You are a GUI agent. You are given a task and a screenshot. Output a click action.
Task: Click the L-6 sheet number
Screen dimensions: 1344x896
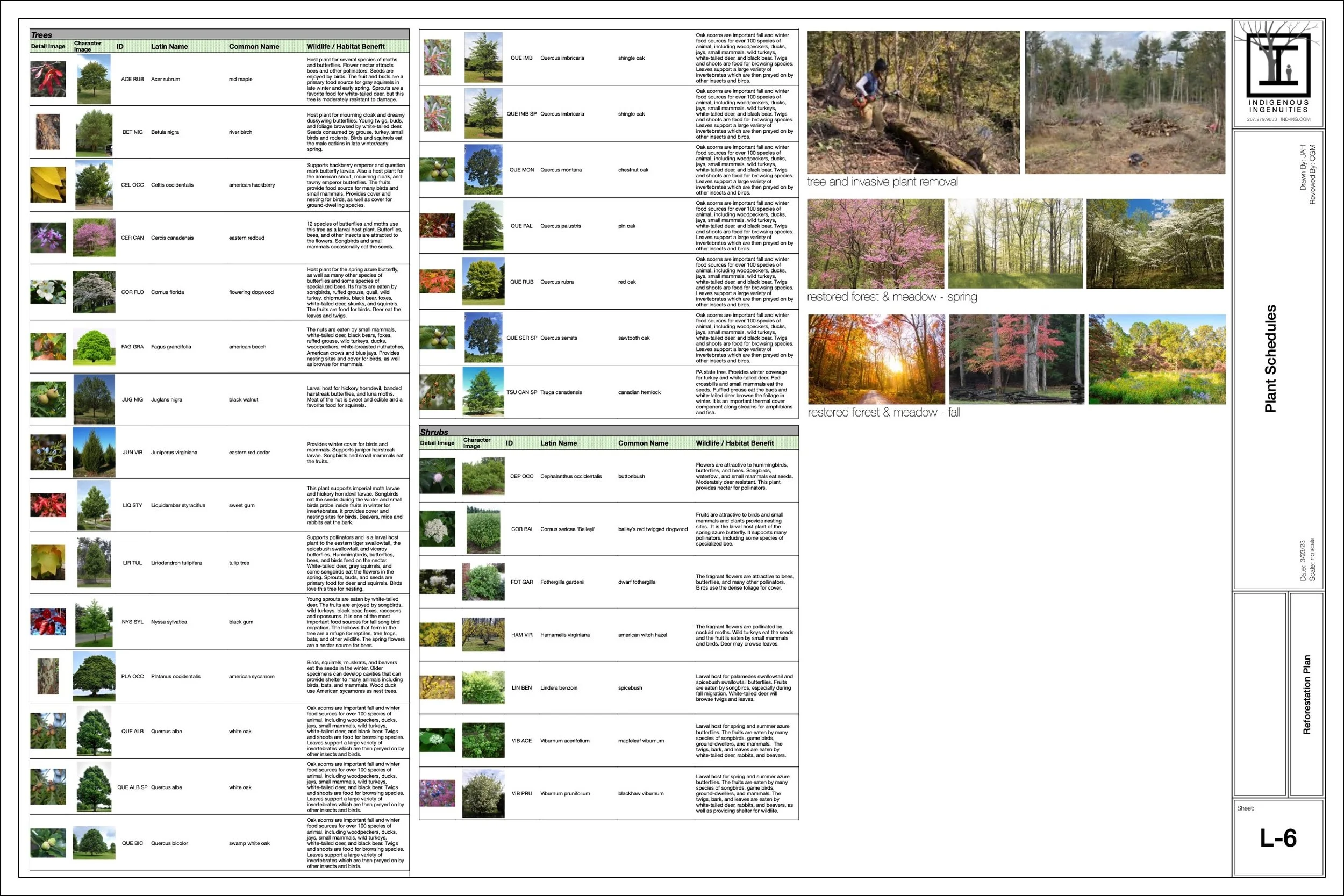click(1278, 838)
